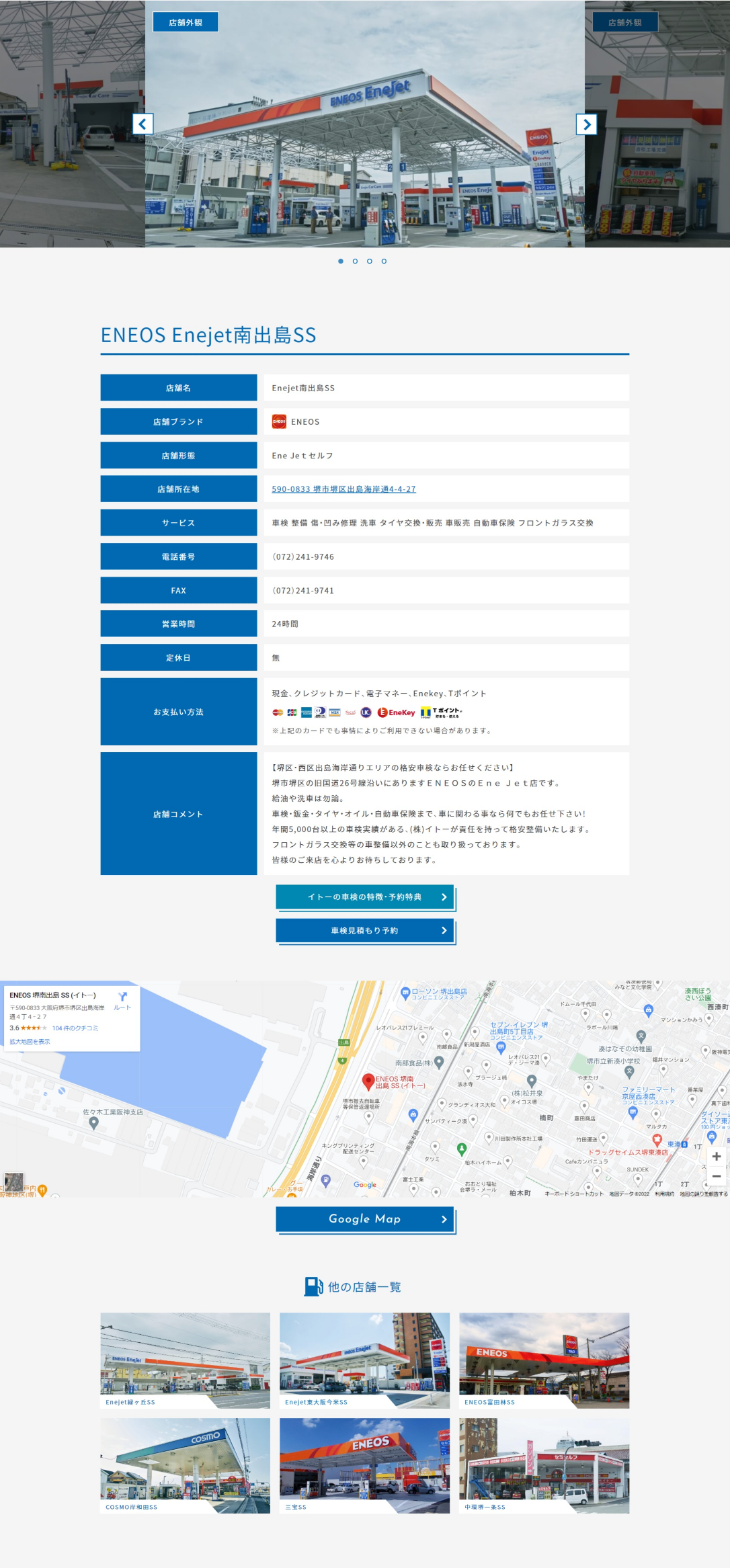Click the Ene Jet セルフ store type value
Image resolution: width=730 pixels, height=1568 pixels.
click(302, 456)
